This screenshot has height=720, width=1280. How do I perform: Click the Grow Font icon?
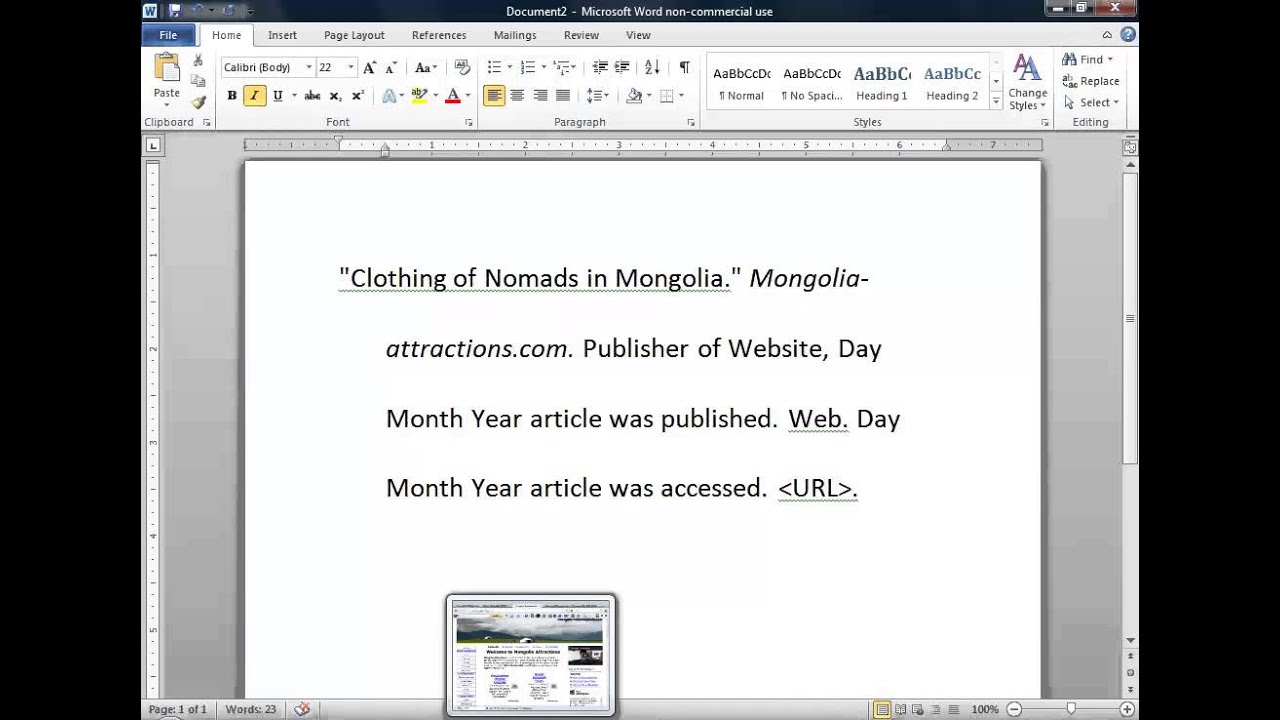(x=369, y=67)
